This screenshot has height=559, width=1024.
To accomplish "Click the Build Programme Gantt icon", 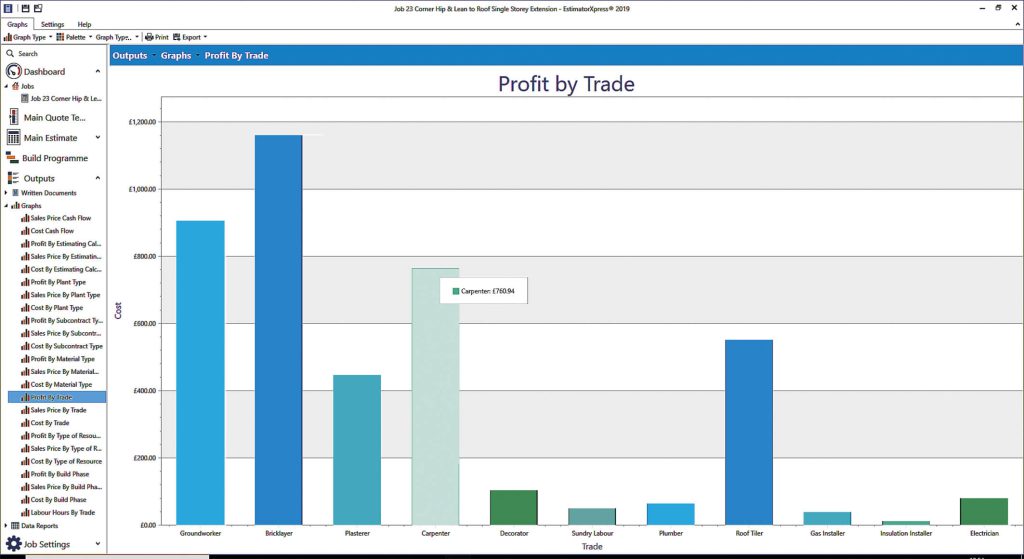I will coord(12,158).
